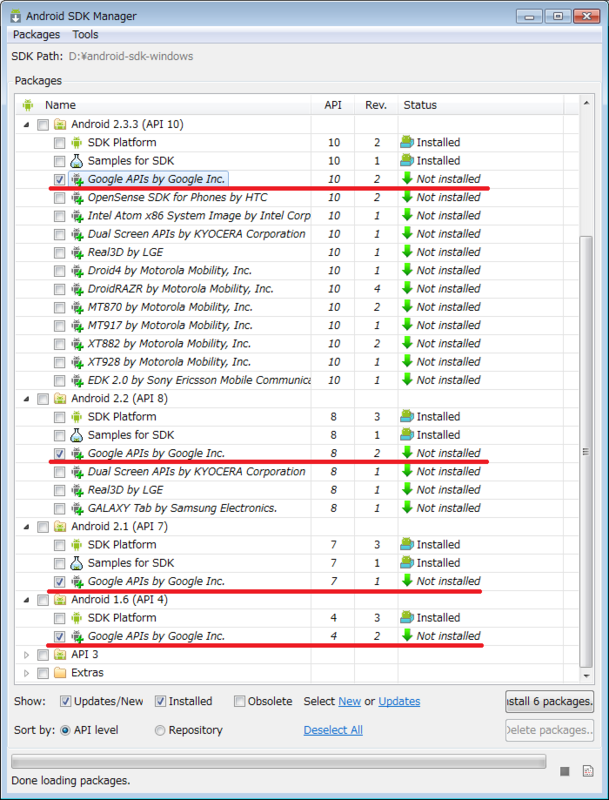Click the Android robot icon in header
This screenshot has height=800, width=609.
tap(28, 105)
